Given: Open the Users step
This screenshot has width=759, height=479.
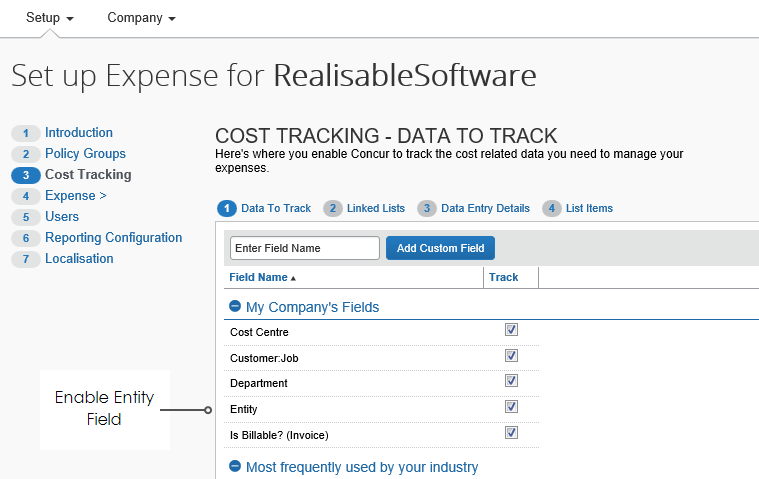Looking at the screenshot, I should 62,217.
